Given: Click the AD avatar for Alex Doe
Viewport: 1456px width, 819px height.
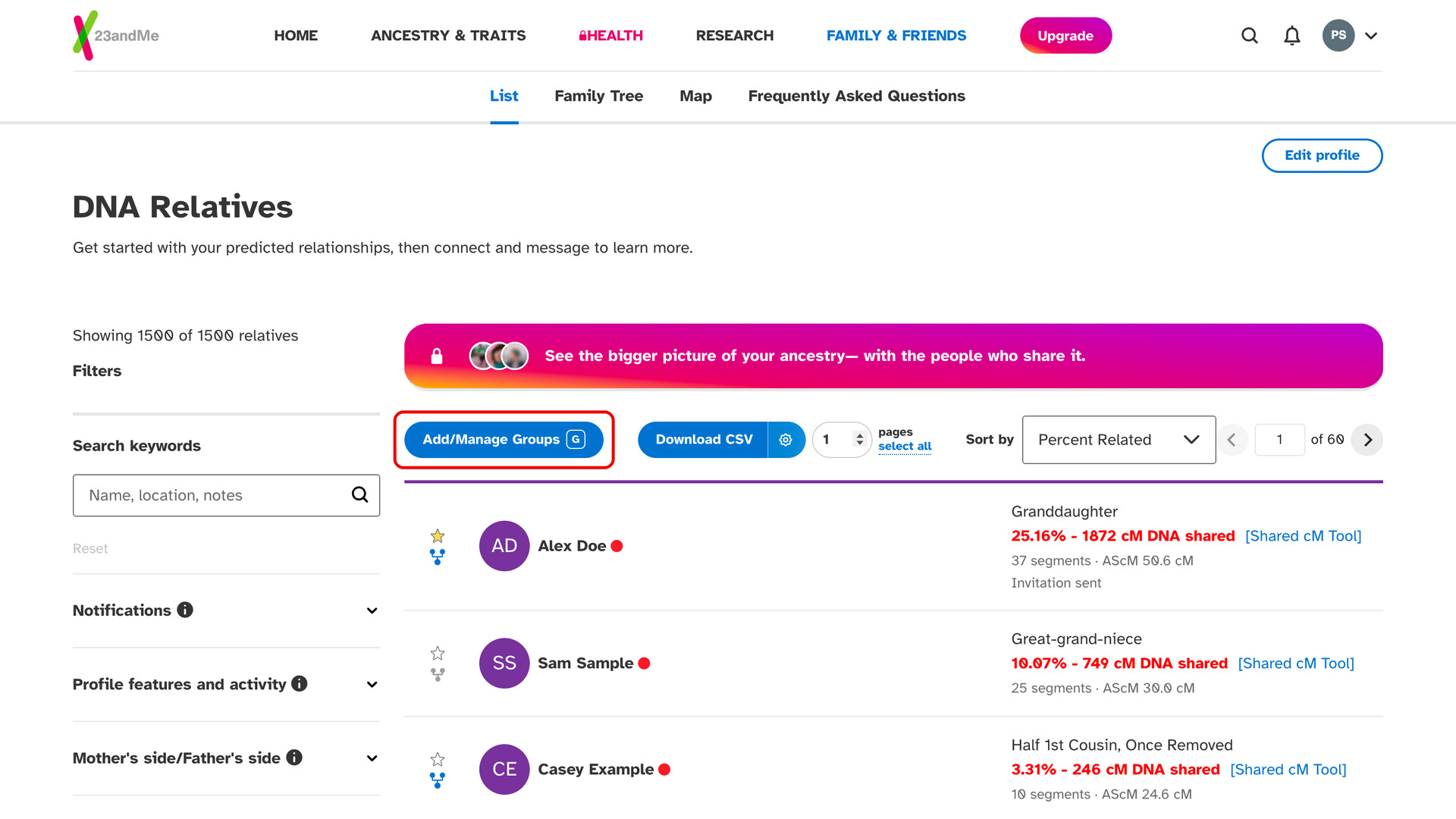Looking at the screenshot, I should (x=504, y=546).
